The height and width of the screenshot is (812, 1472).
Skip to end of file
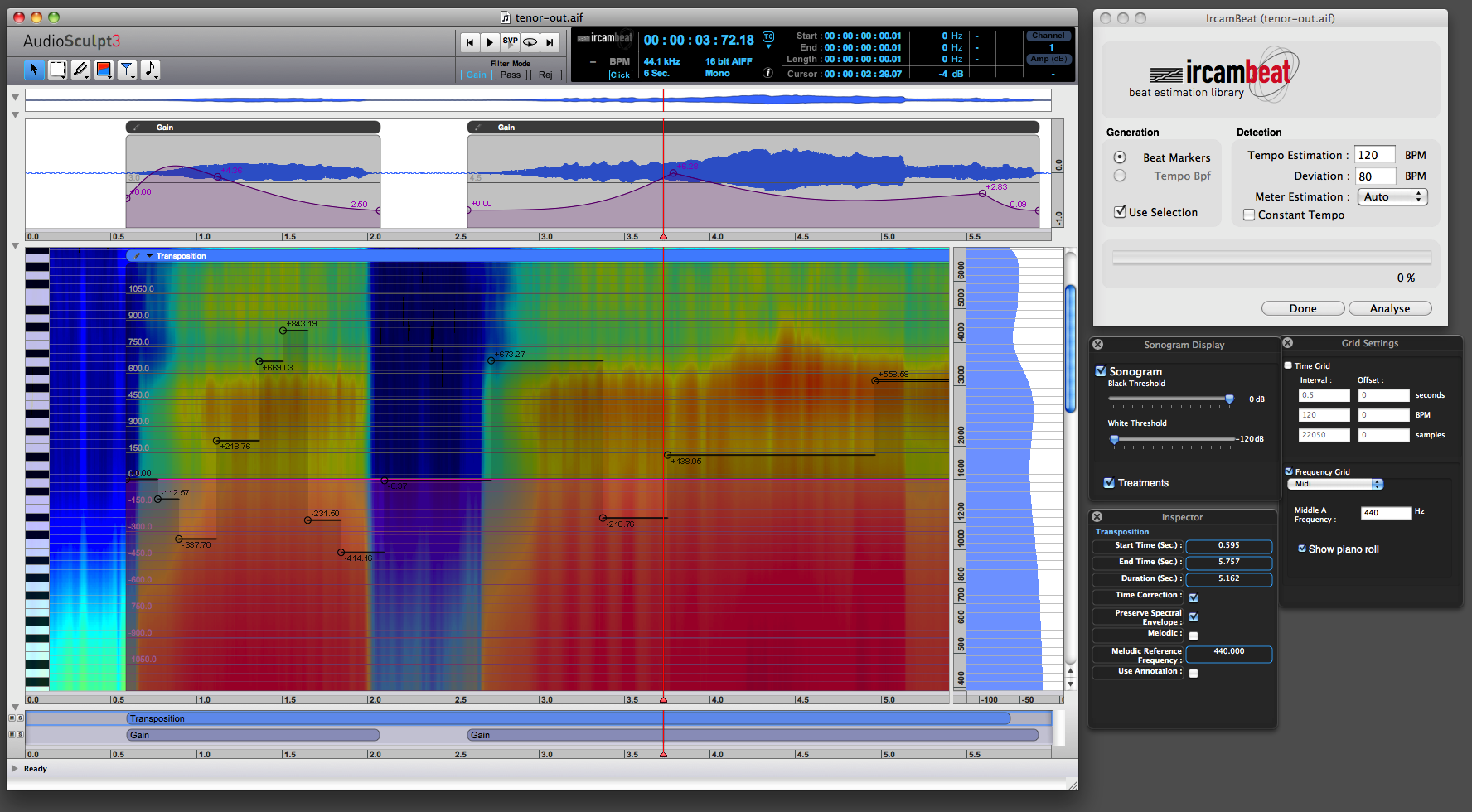[550, 42]
